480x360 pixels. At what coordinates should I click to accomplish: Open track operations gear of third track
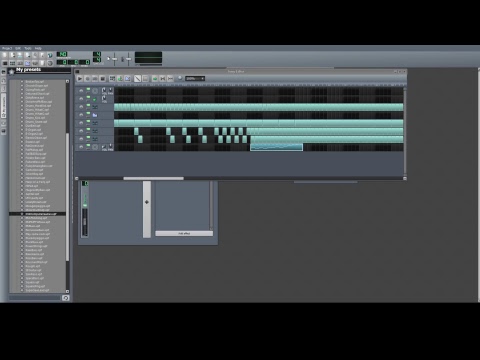click(81, 107)
